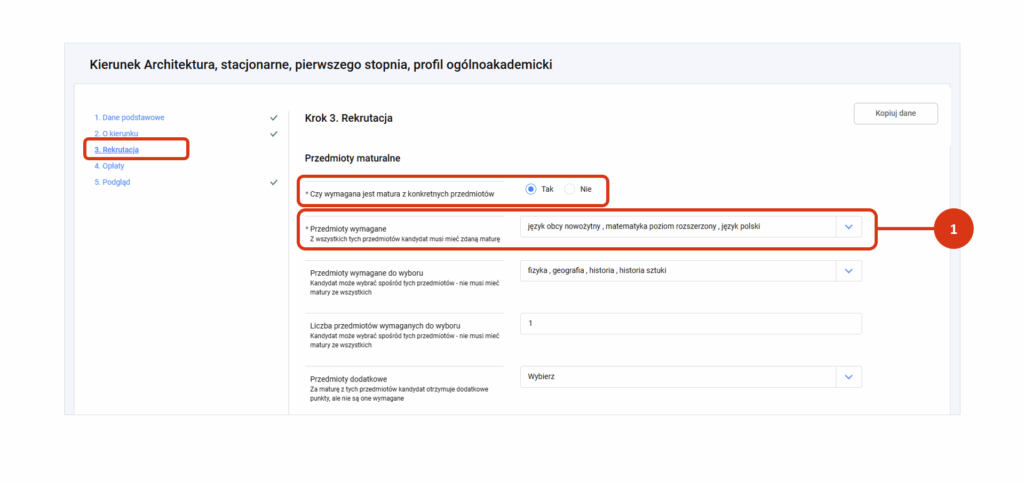Image resolution: width=1024 pixels, height=485 pixels.
Task: Click the checkmark beside Podgląd step
Action: click(274, 183)
